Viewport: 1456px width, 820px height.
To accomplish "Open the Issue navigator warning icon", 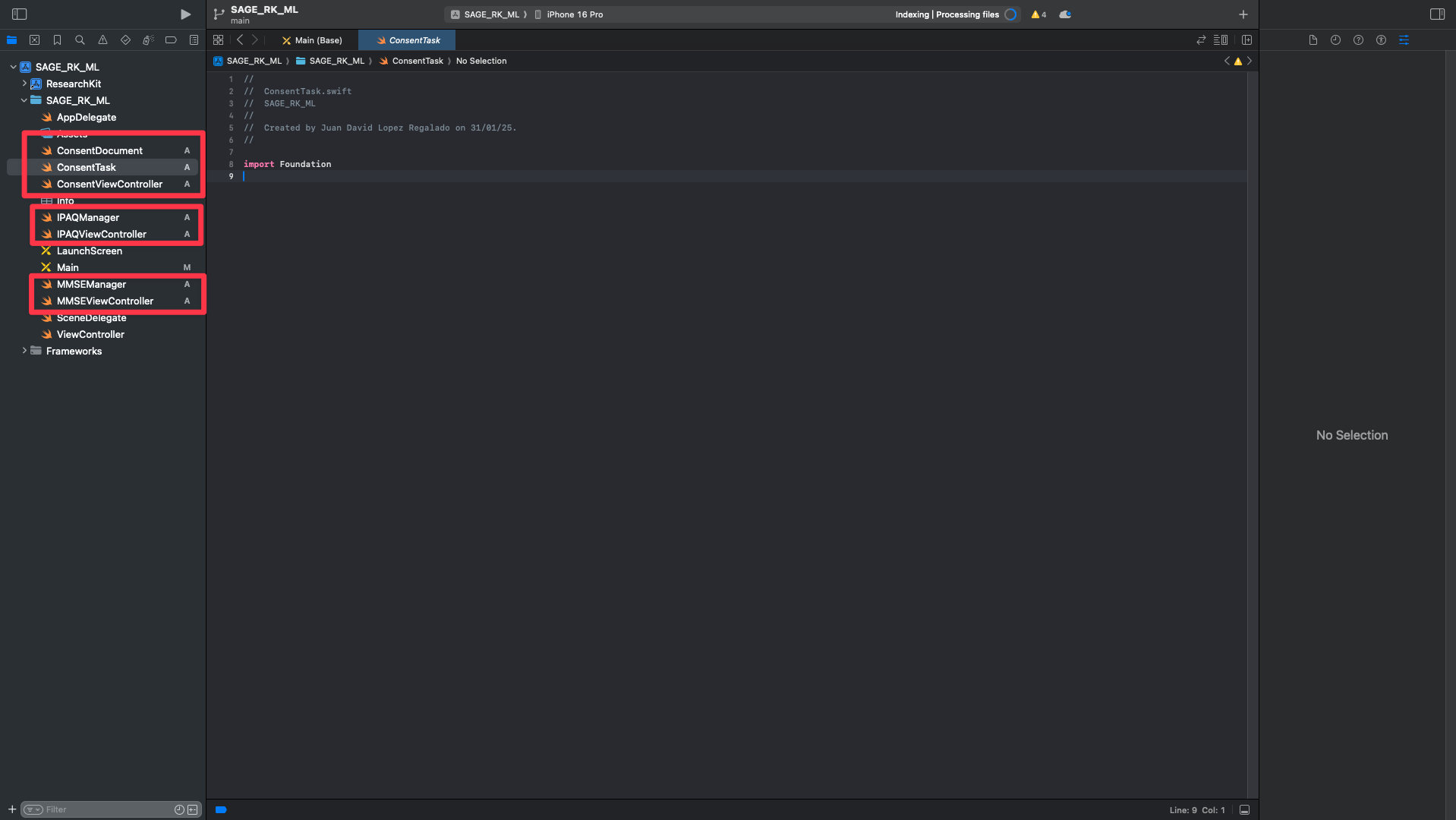I will (x=102, y=40).
